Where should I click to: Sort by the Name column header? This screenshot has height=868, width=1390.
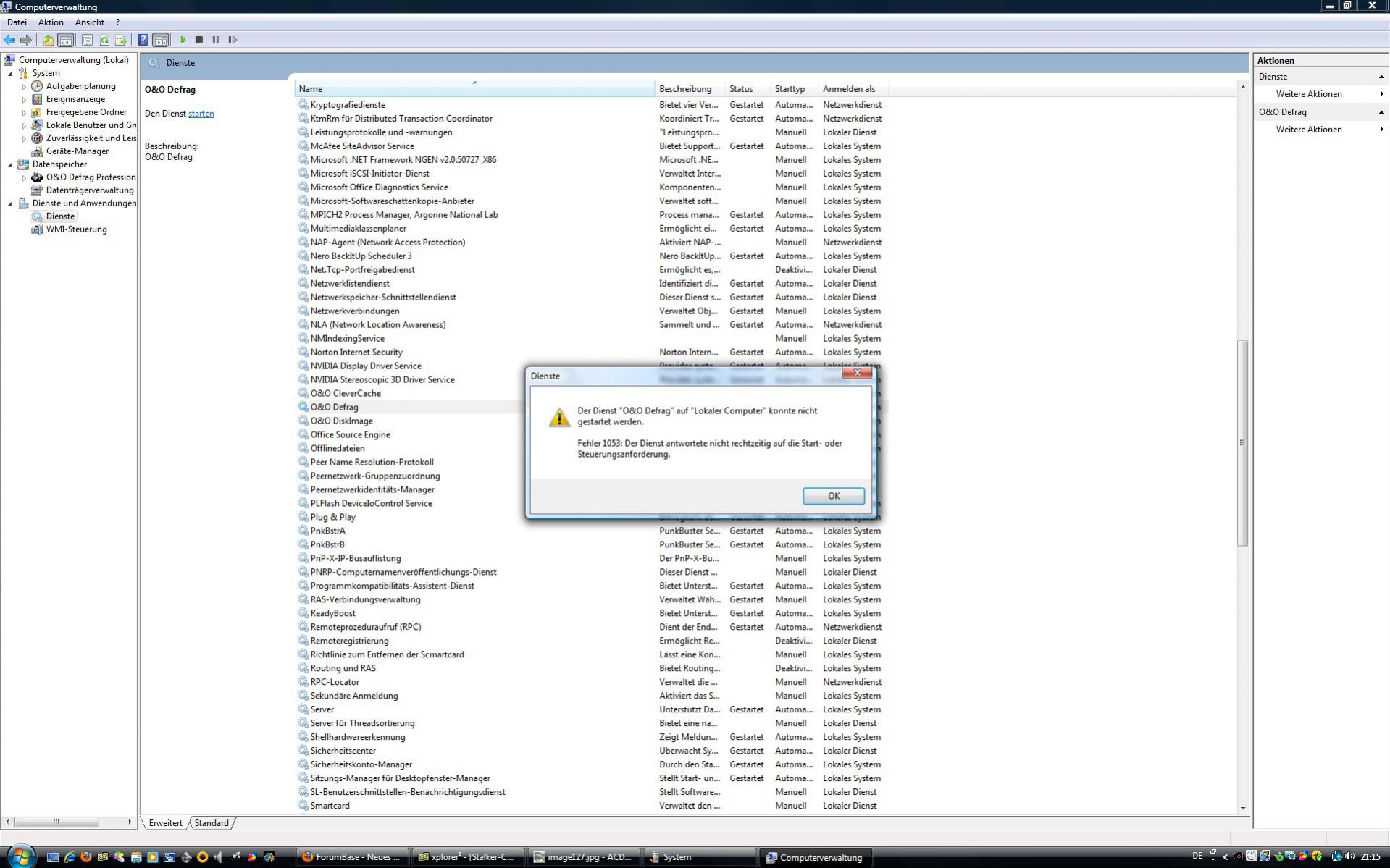click(474, 89)
